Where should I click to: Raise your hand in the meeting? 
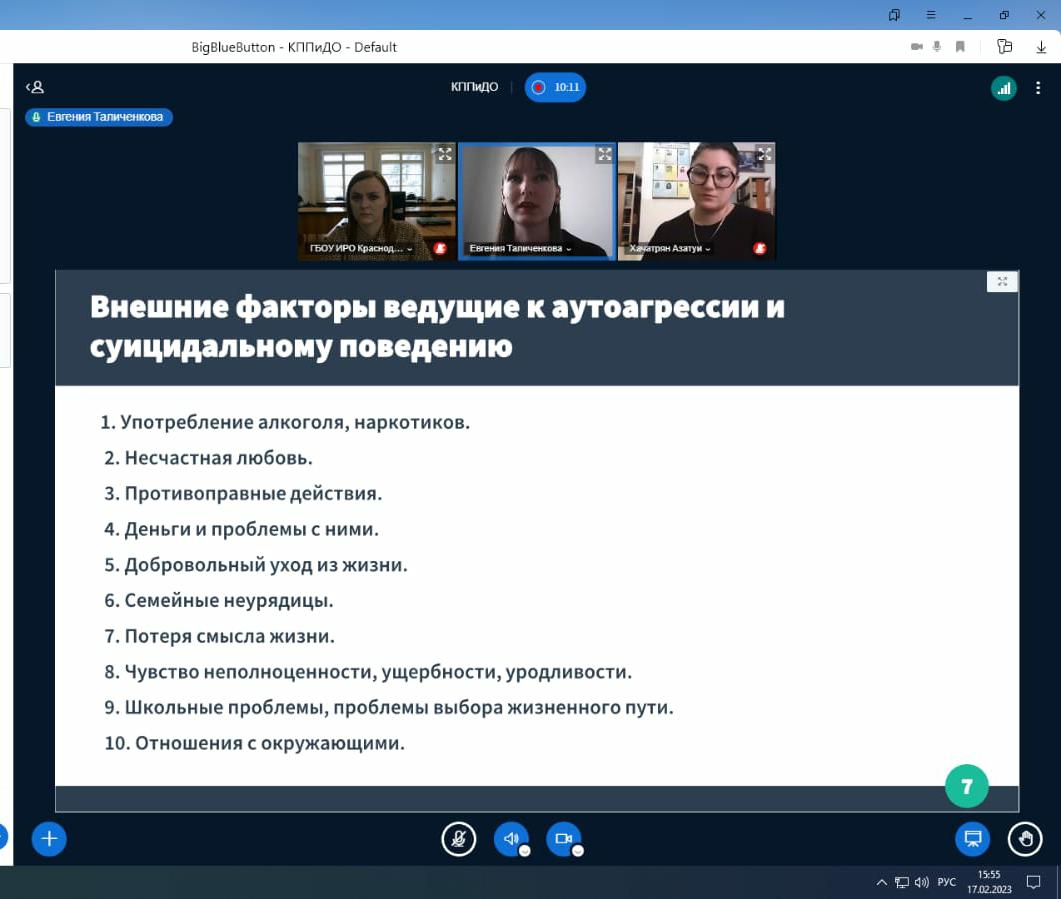tap(1024, 839)
